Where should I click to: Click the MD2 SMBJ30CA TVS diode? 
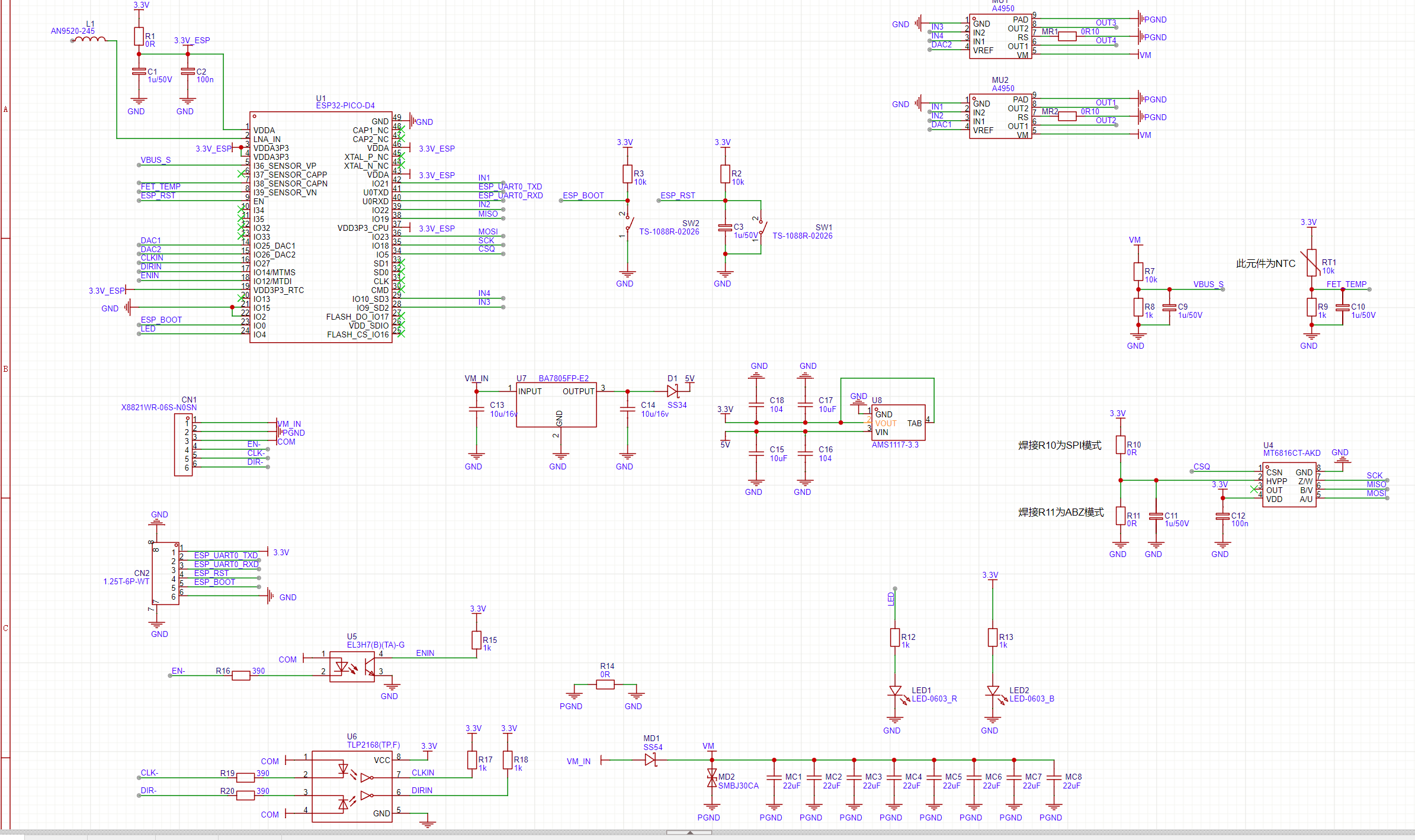(712, 778)
